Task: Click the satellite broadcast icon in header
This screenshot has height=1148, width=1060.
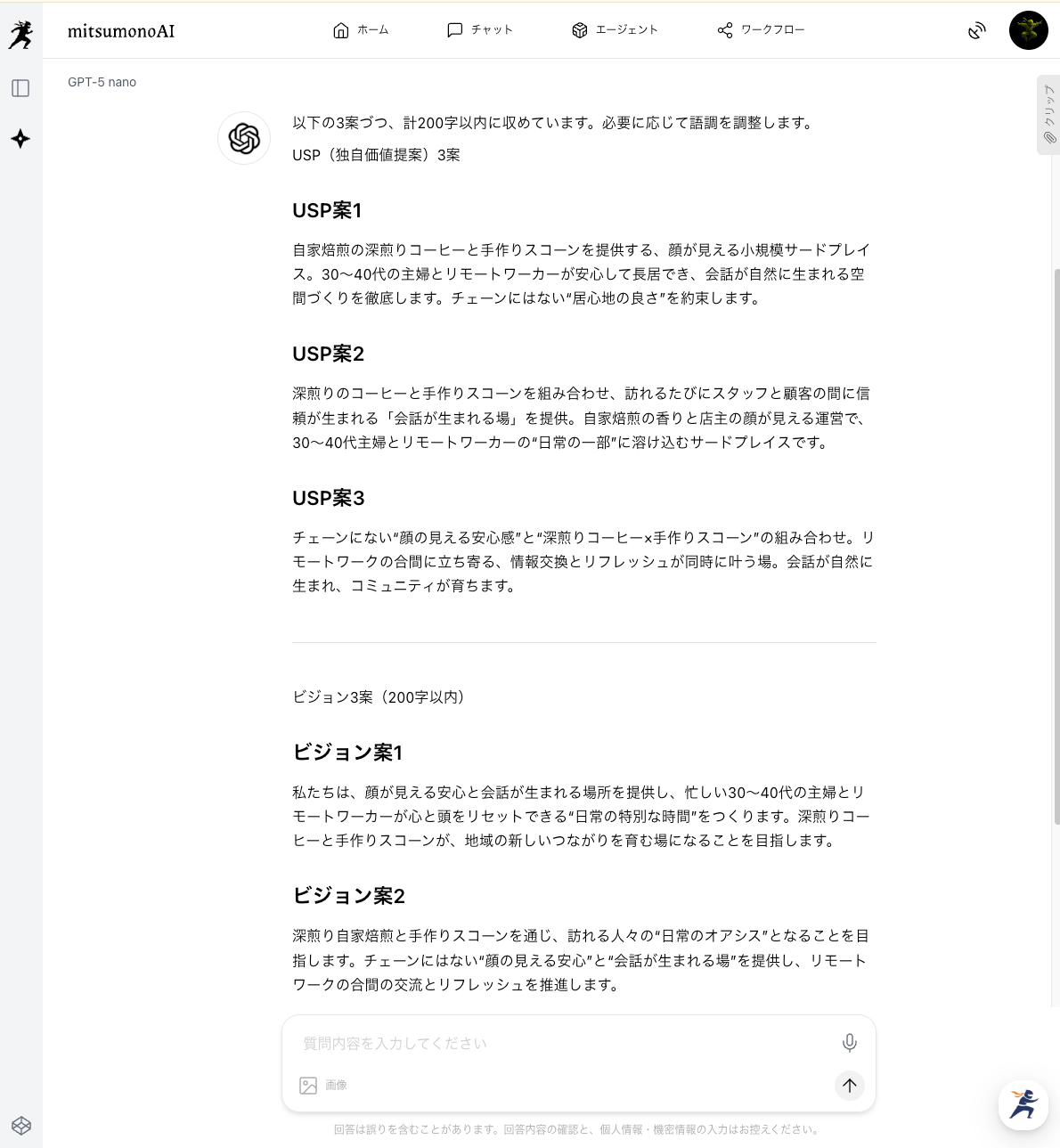Action: pyautogui.click(x=977, y=31)
